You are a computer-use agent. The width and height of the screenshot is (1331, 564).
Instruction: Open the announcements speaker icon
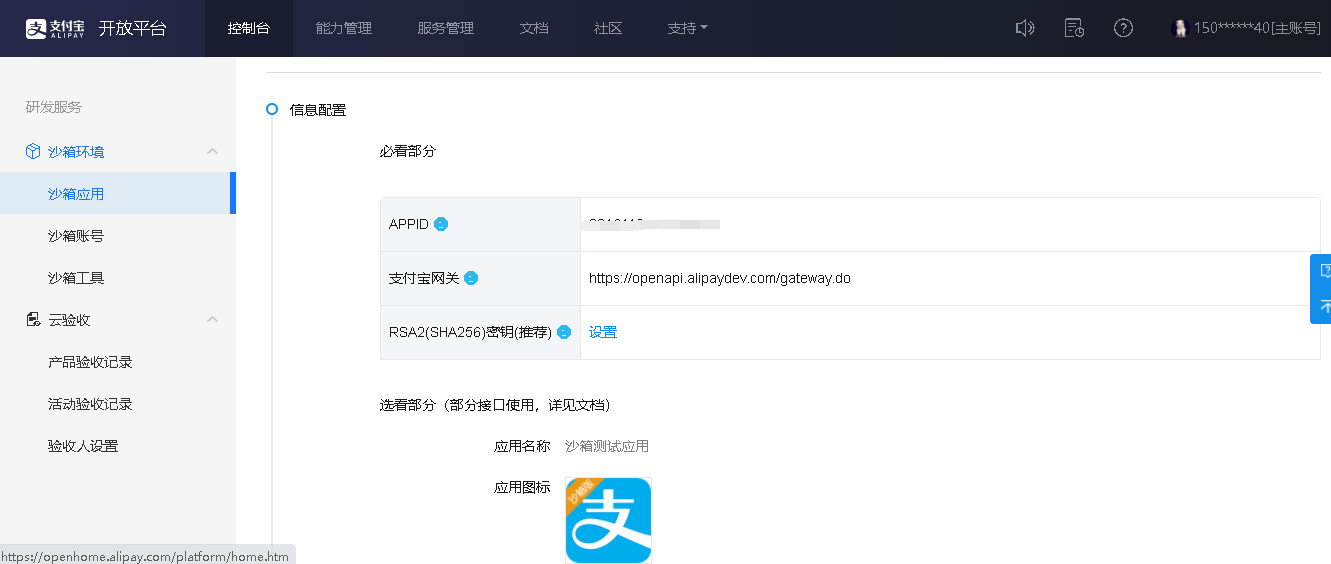tap(1024, 28)
